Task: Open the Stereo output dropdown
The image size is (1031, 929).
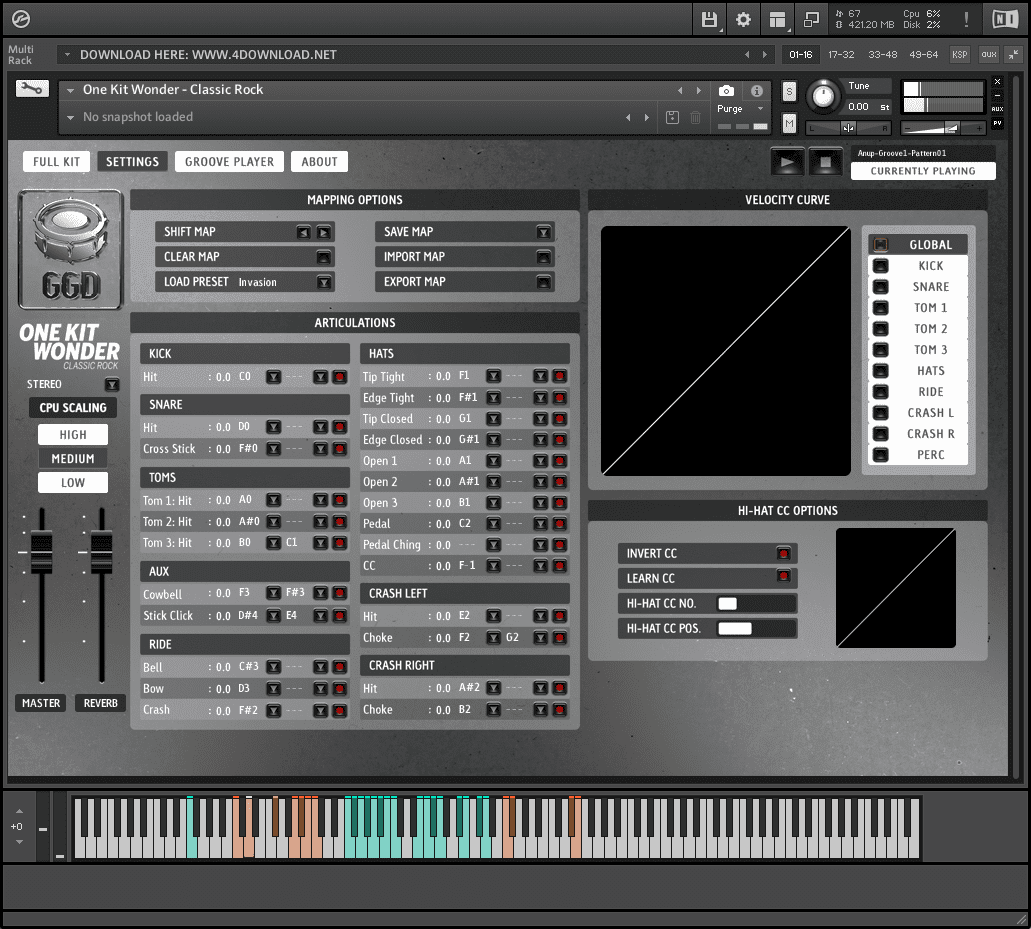Action: click(x=112, y=384)
